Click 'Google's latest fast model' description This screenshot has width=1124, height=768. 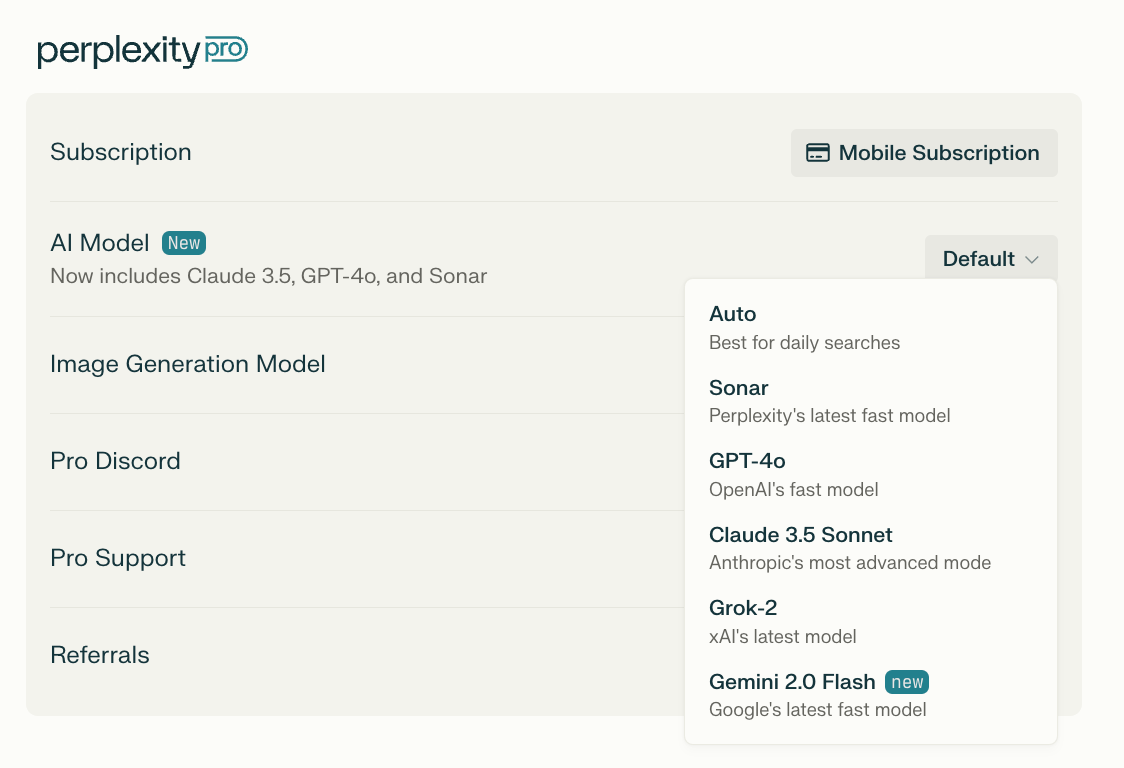click(x=818, y=710)
